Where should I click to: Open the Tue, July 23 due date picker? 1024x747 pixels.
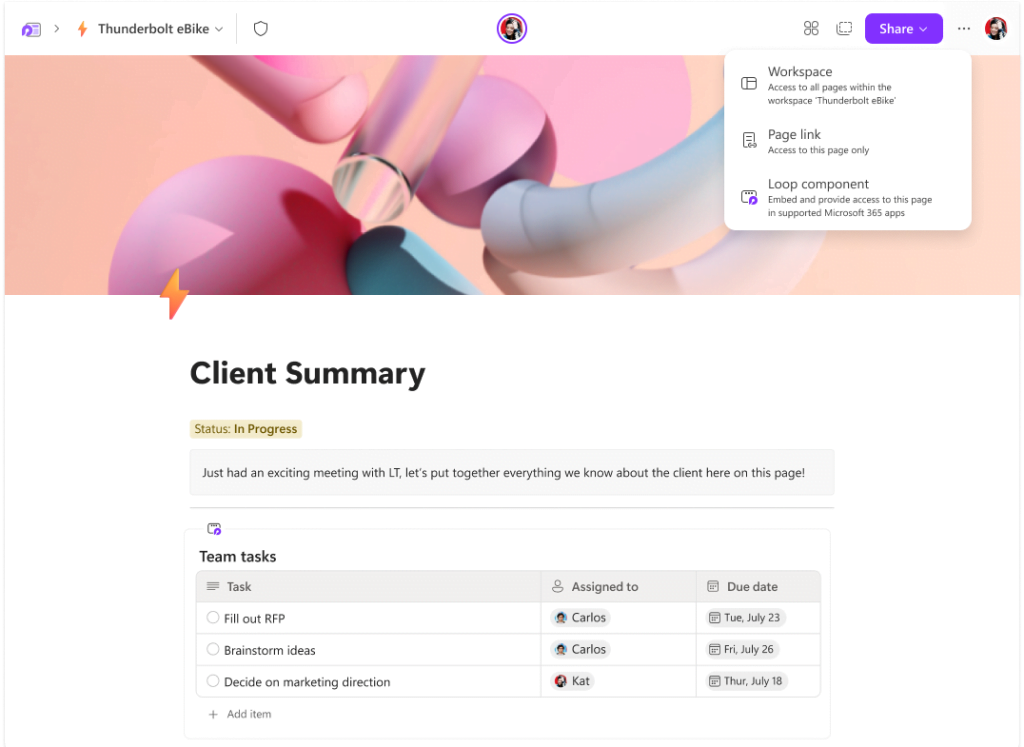(746, 618)
